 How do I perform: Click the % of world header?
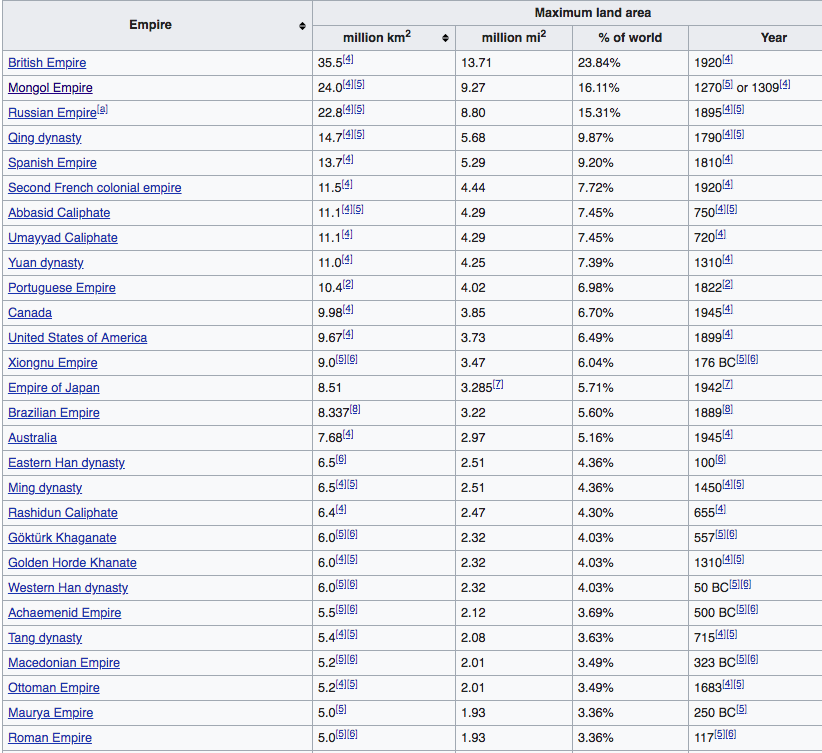630,38
